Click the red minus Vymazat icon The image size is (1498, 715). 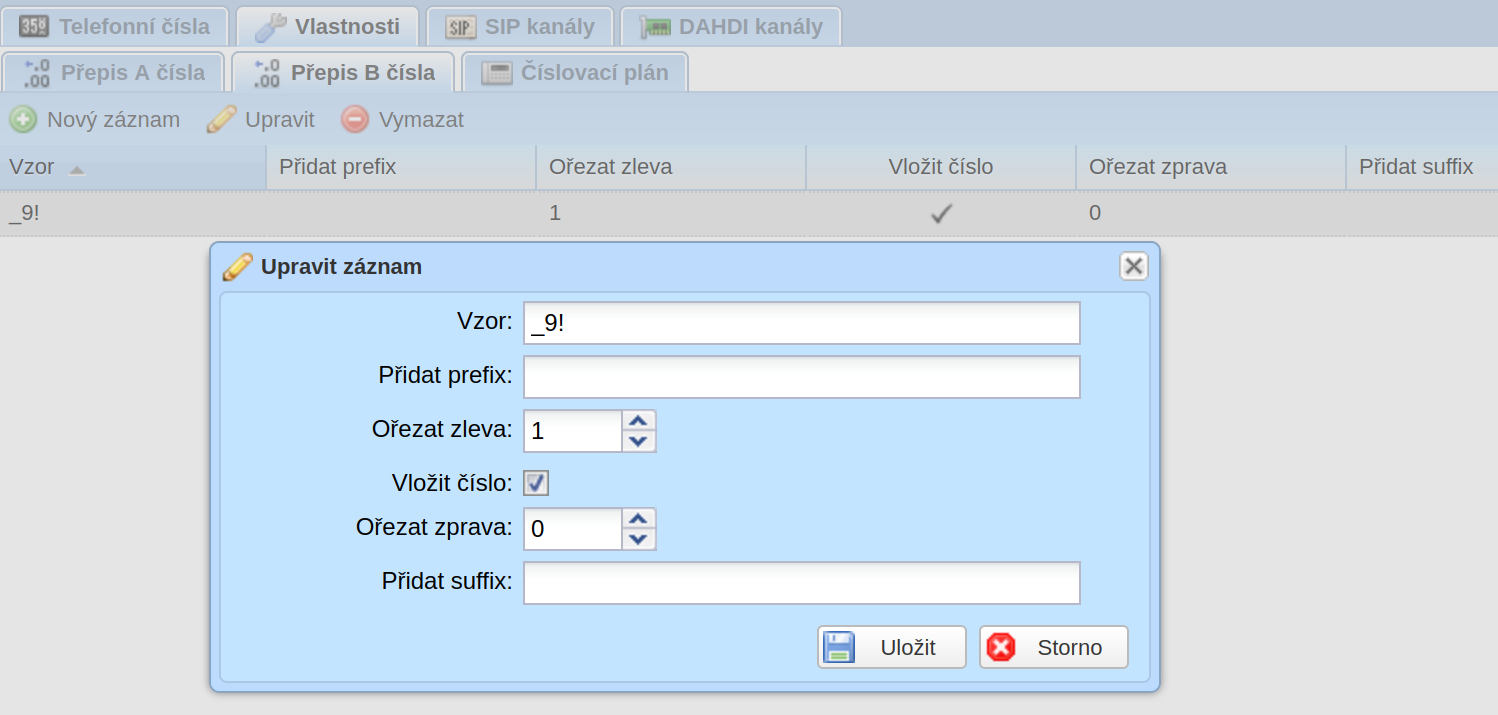click(355, 120)
